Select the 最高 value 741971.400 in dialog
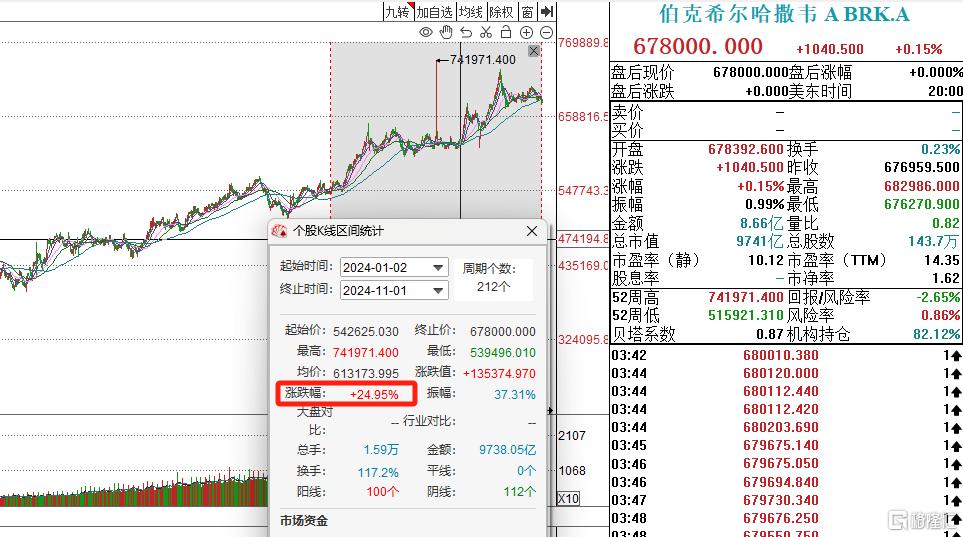Screen dimensions: 963x537 366,353
